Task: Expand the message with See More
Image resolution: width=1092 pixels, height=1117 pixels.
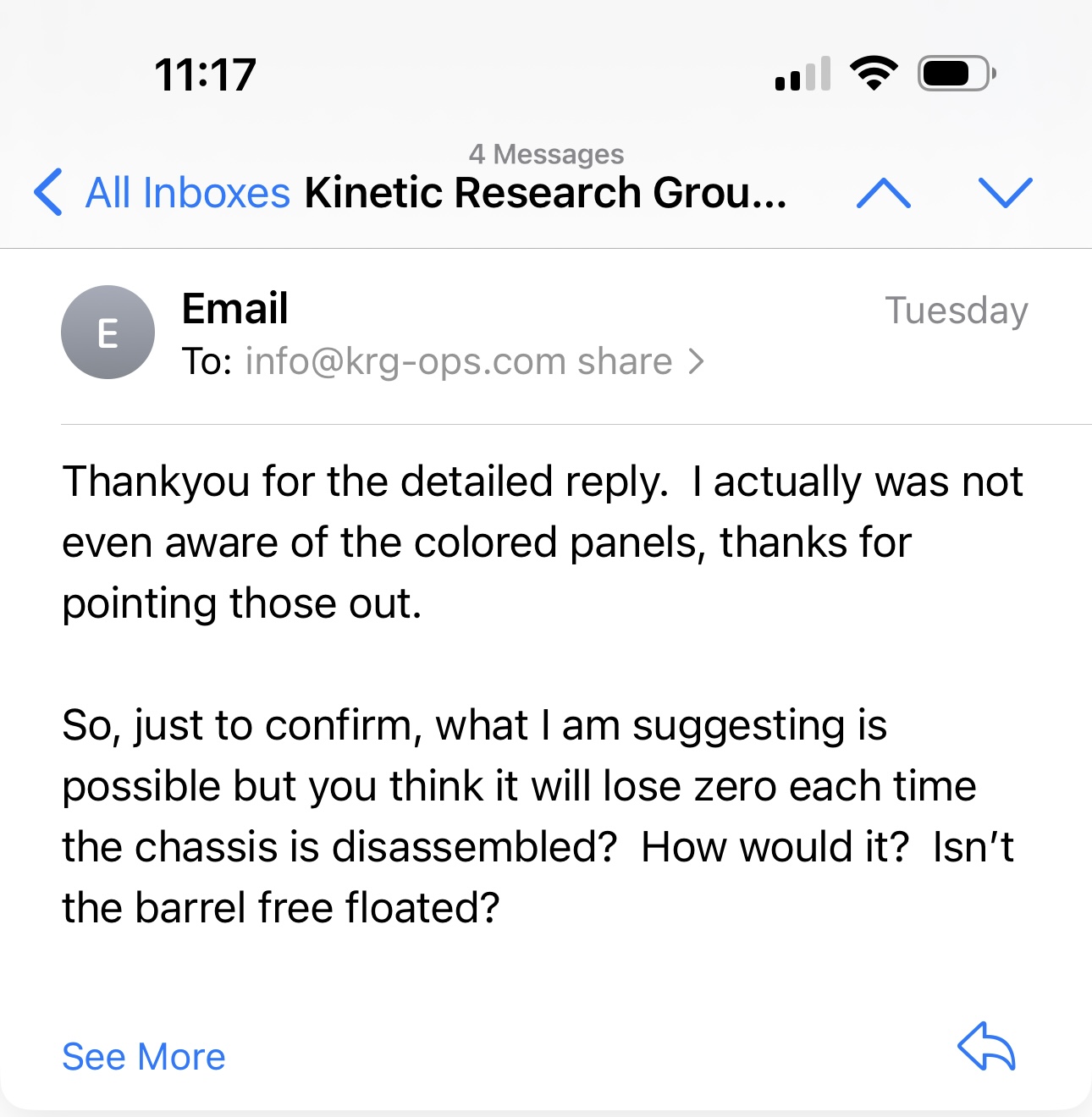Action: click(x=144, y=1057)
